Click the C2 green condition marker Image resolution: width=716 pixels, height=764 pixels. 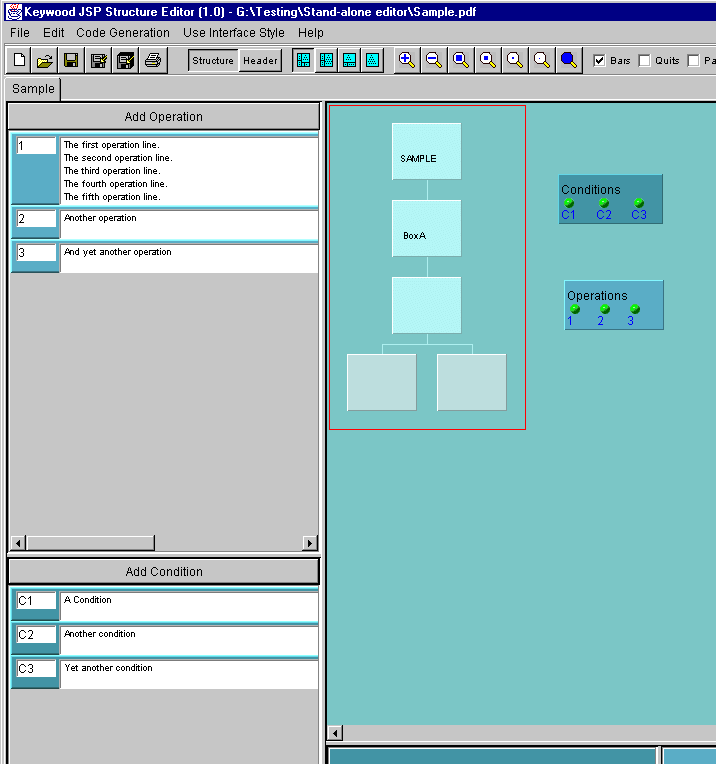point(604,203)
